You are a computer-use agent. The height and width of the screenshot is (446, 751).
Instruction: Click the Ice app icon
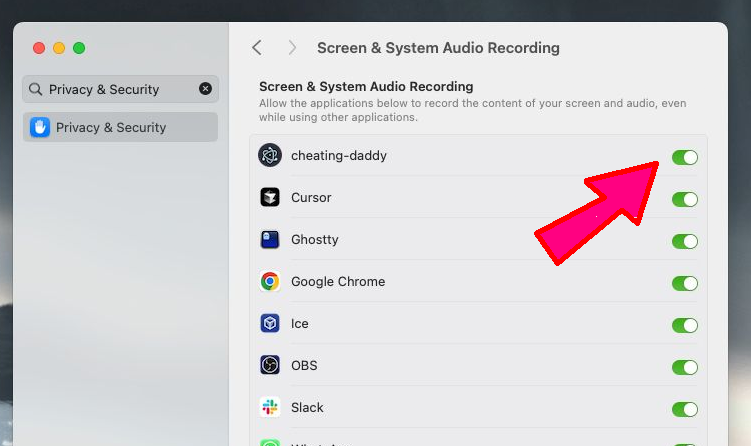(x=270, y=323)
